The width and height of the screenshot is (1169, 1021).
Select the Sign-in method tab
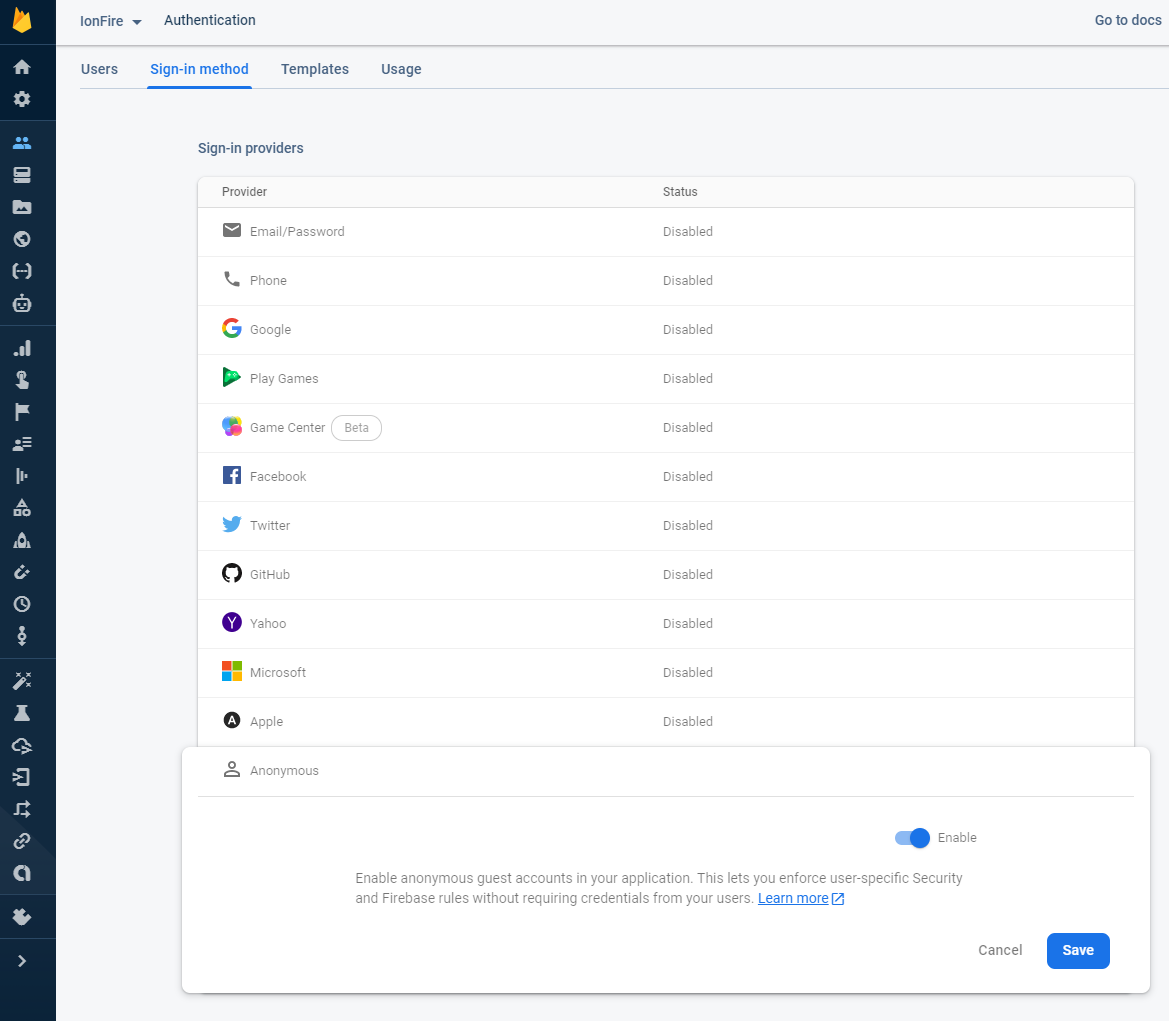point(199,69)
